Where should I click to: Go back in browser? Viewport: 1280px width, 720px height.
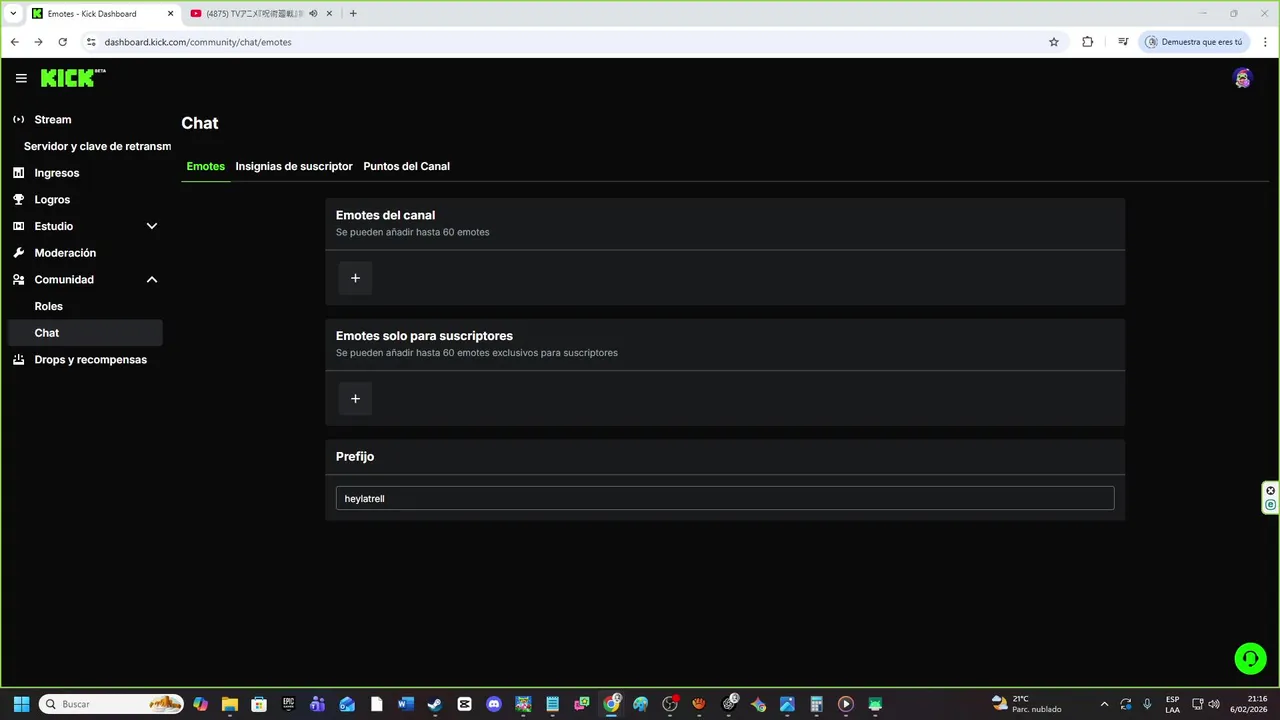14,42
